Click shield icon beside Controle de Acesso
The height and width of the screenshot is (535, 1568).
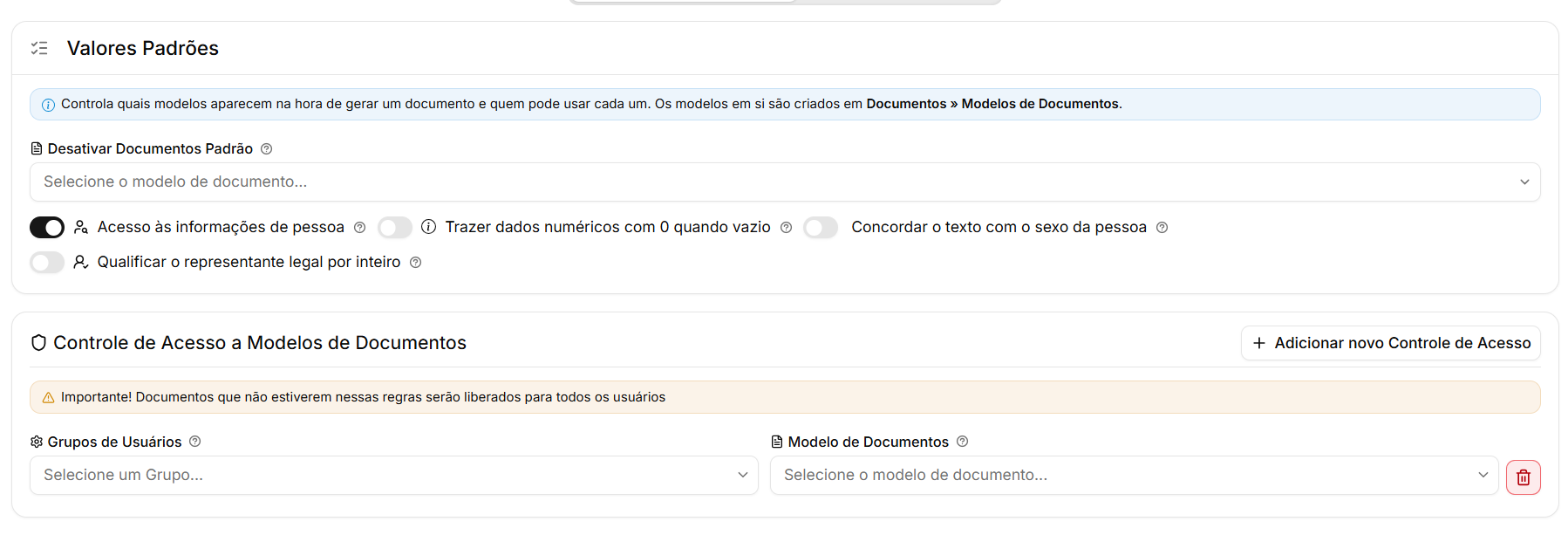pyautogui.click(x=38, y=343)
